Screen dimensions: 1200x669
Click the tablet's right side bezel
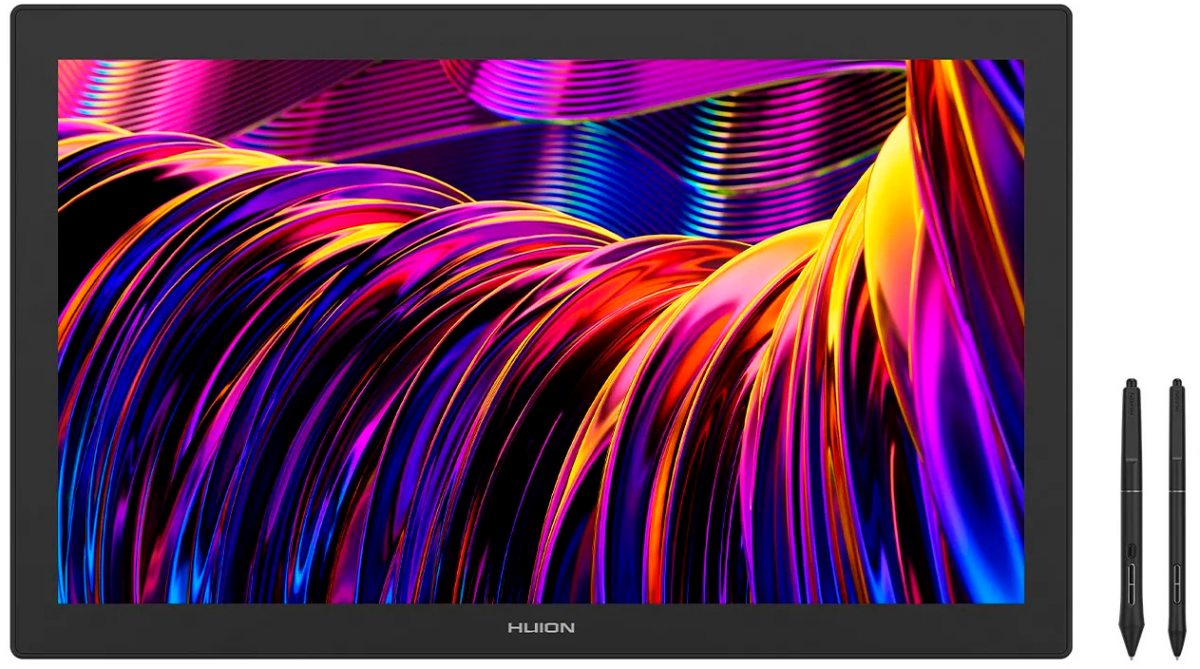coord(1047,331)
